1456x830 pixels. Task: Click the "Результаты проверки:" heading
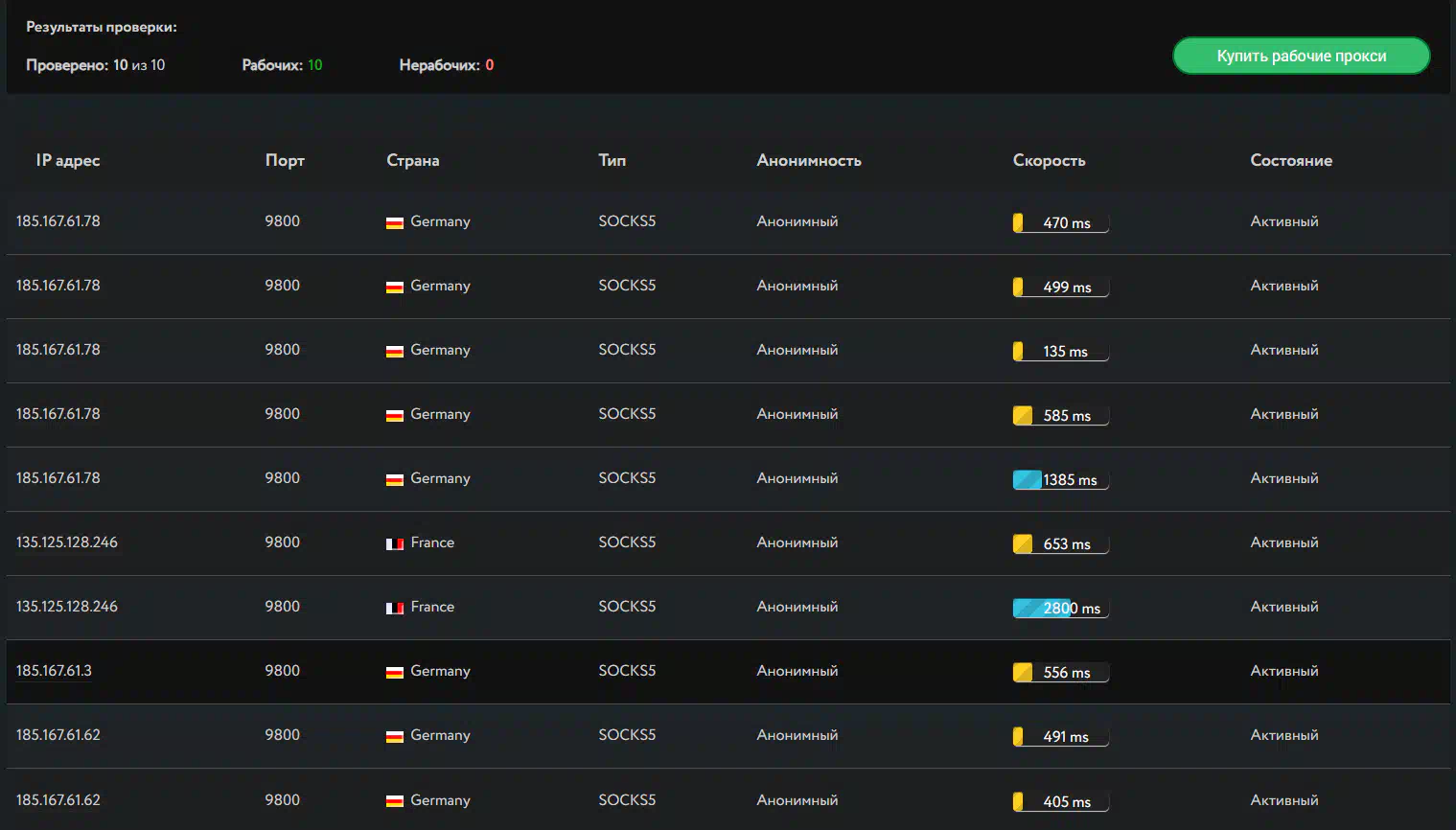coord(102,27)
